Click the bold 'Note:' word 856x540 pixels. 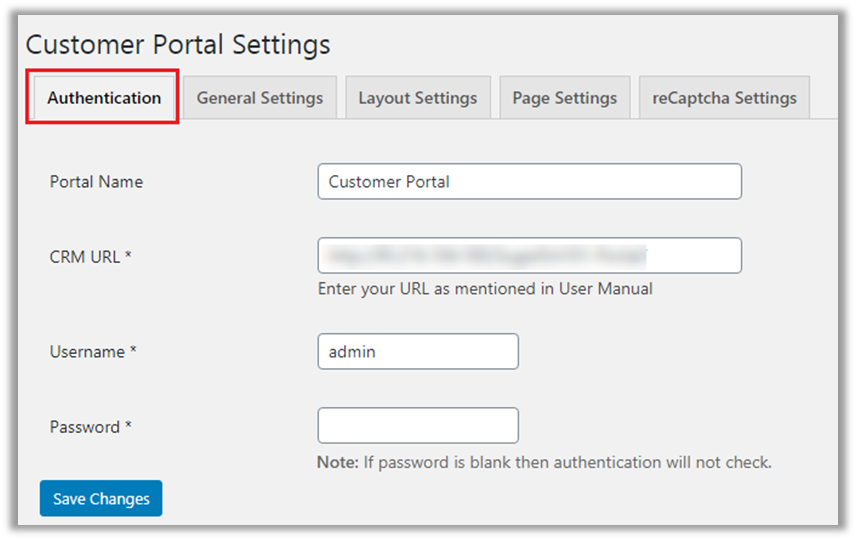337,463
